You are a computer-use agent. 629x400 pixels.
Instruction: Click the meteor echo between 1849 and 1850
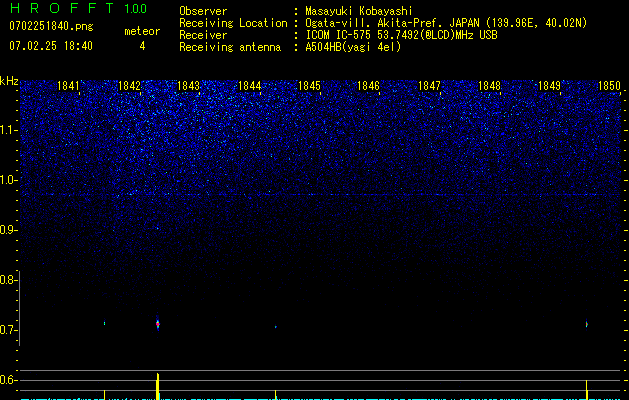[x=586, y=323]
